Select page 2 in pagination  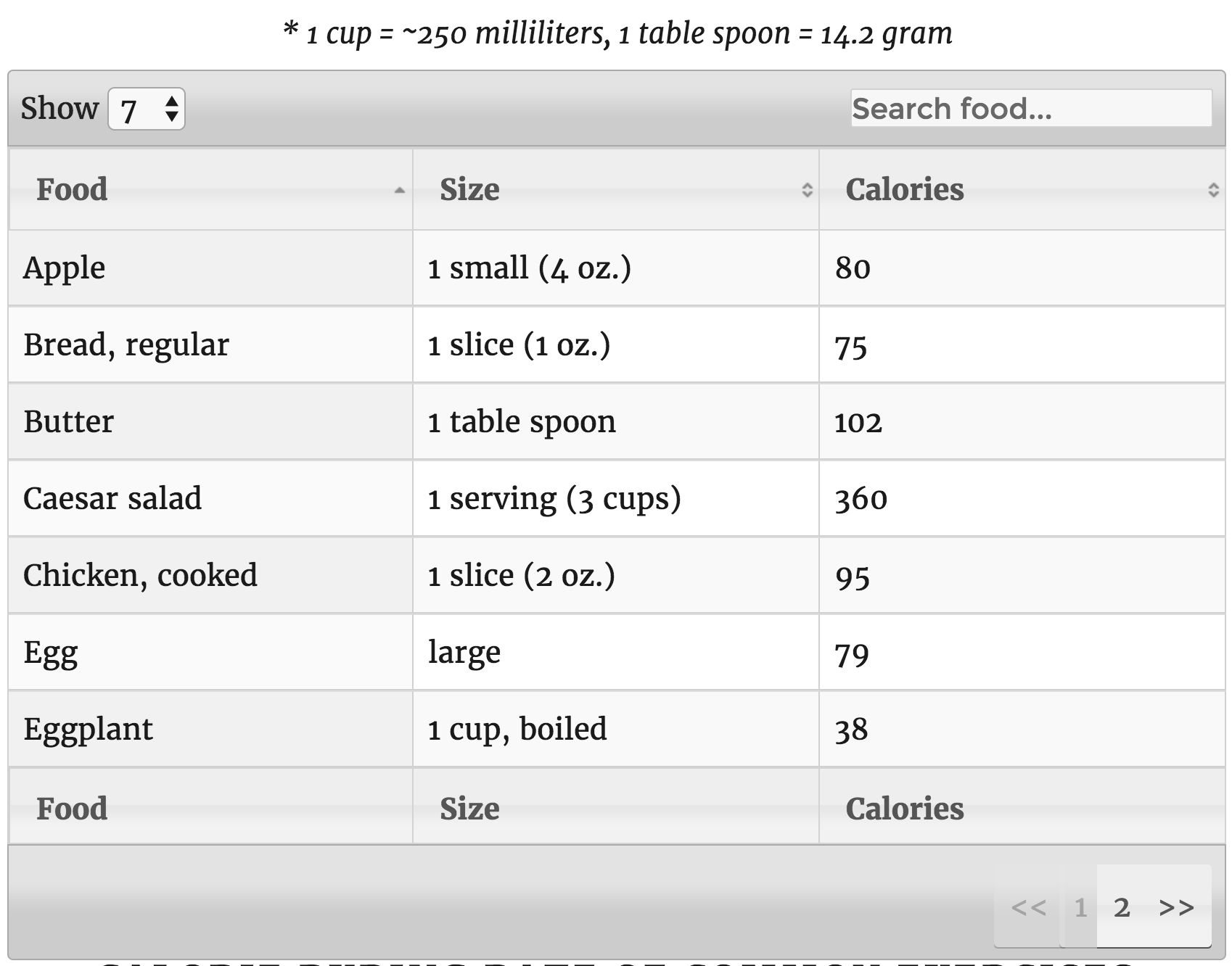(1122, 907)
